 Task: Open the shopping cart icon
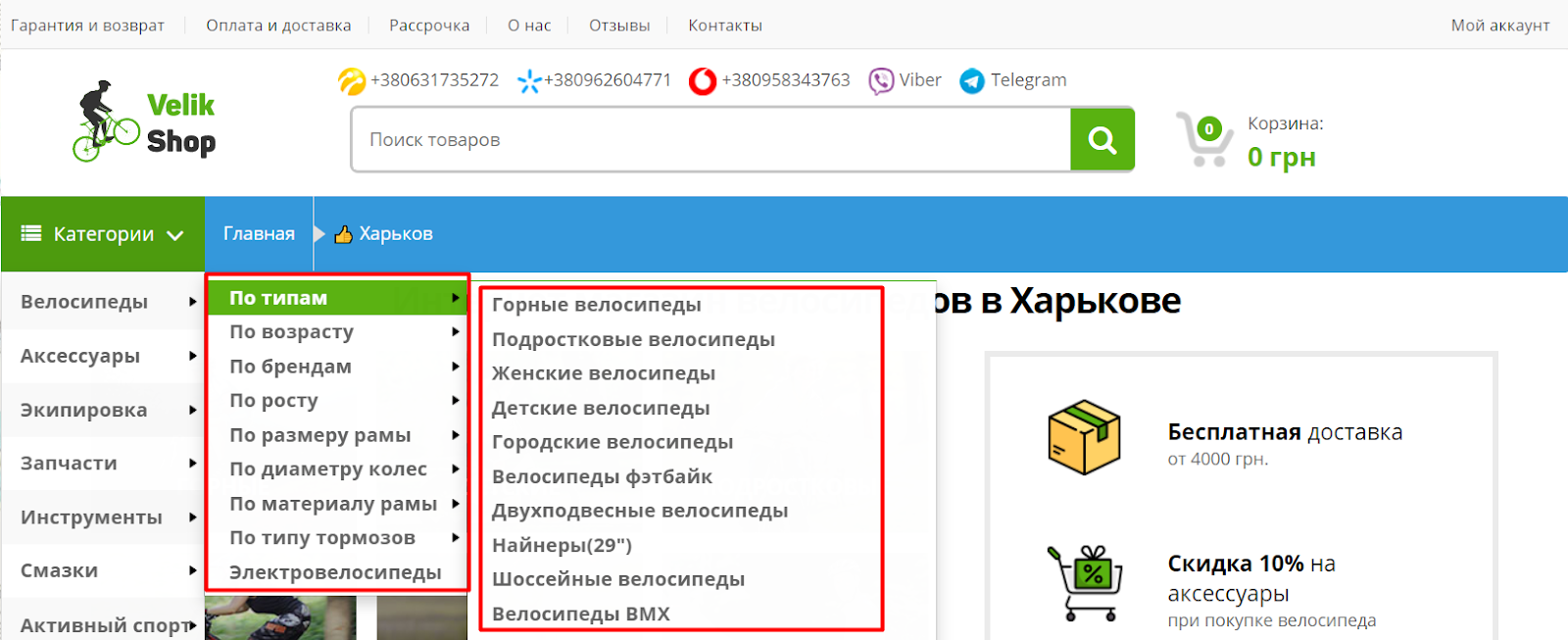[1203, 139]
